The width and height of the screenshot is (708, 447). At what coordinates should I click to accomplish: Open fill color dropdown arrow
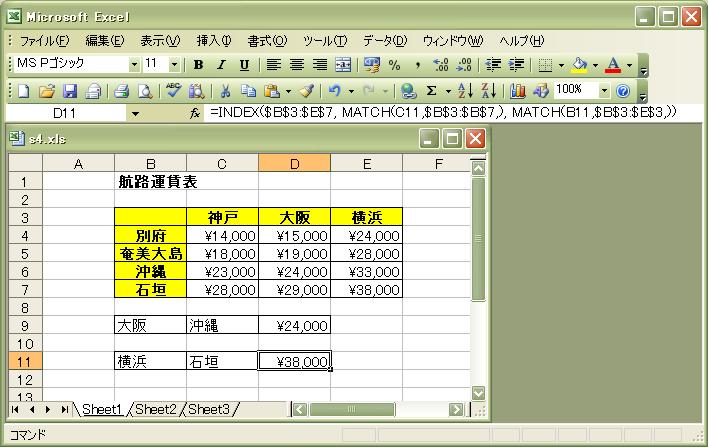coord(596,65)
